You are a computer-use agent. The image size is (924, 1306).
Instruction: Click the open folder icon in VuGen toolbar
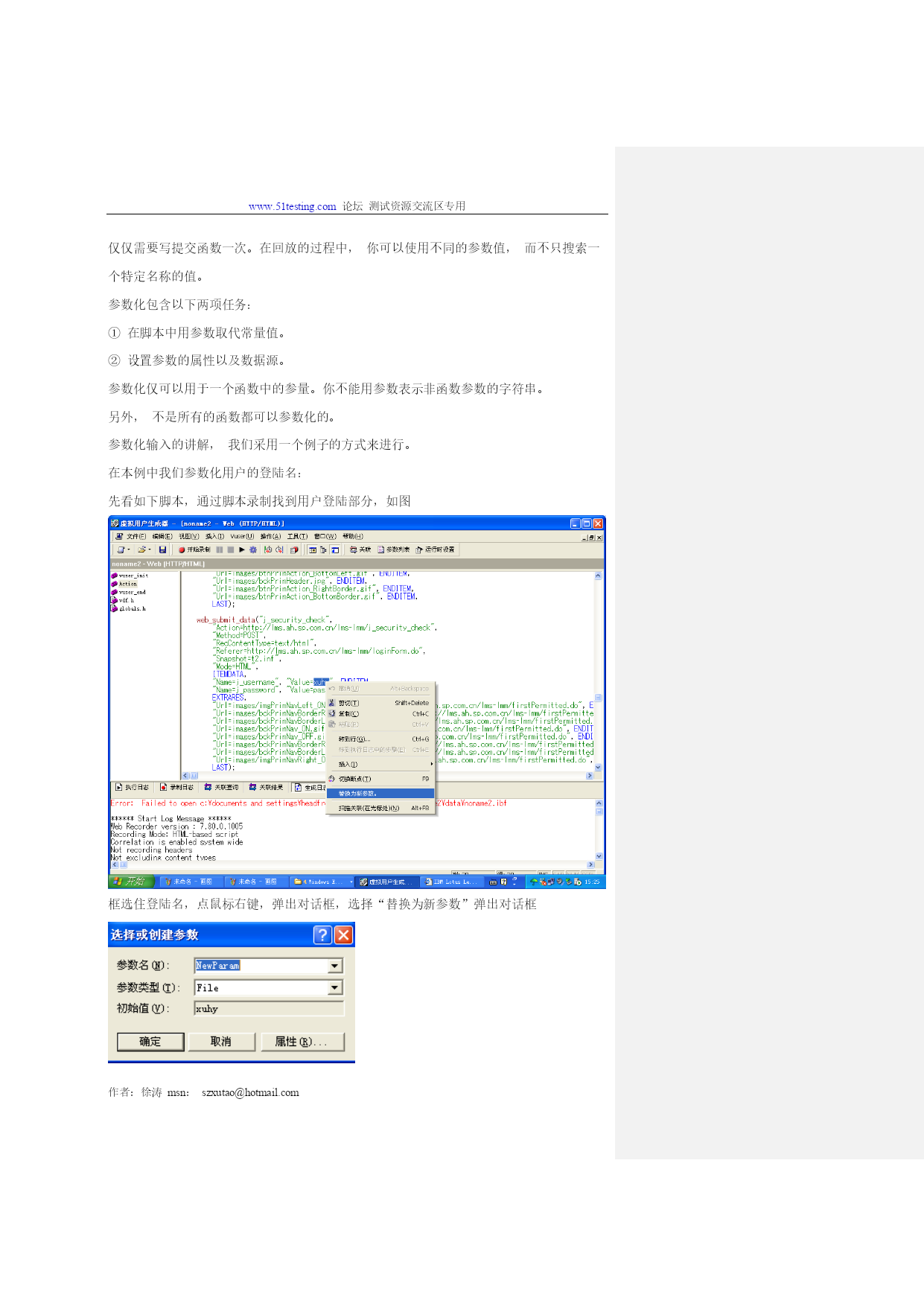pos(141,550)
